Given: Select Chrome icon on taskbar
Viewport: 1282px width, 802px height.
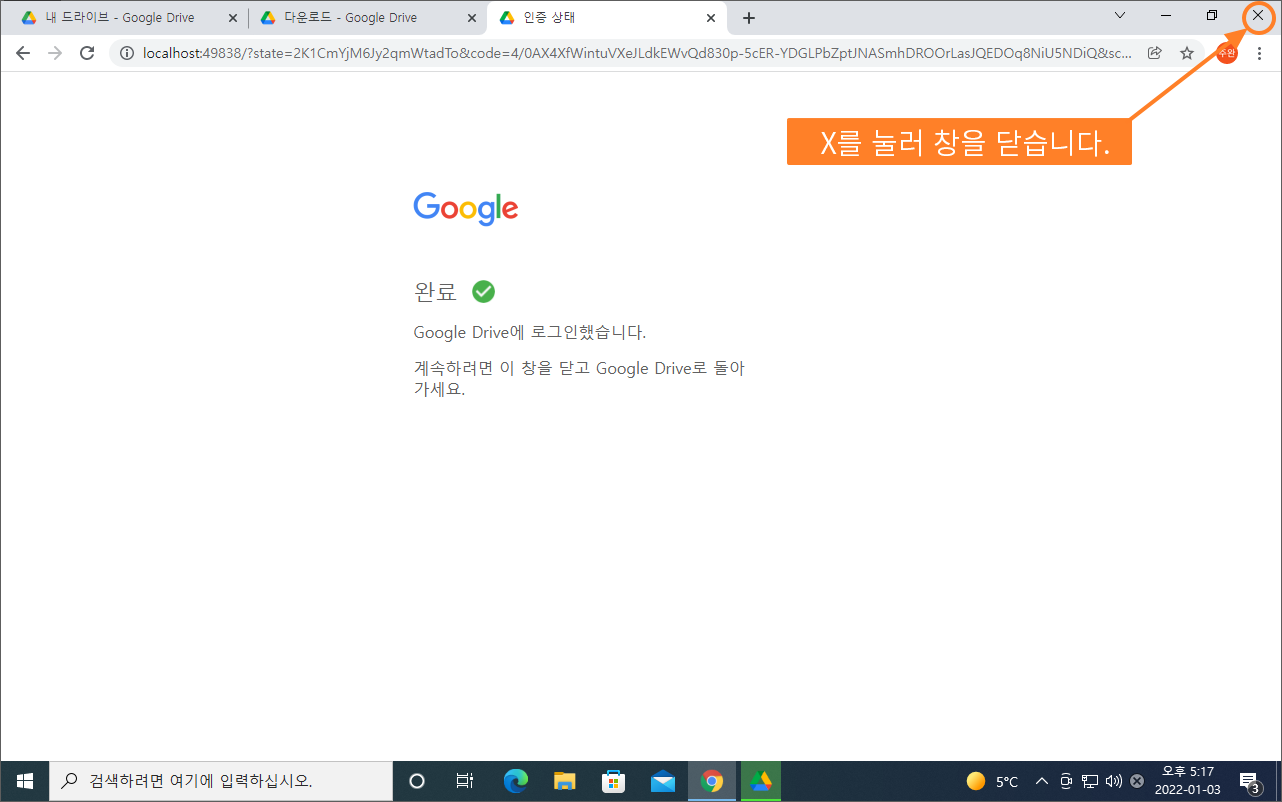Looking at the screenshot, I should [x=712, y=781].
